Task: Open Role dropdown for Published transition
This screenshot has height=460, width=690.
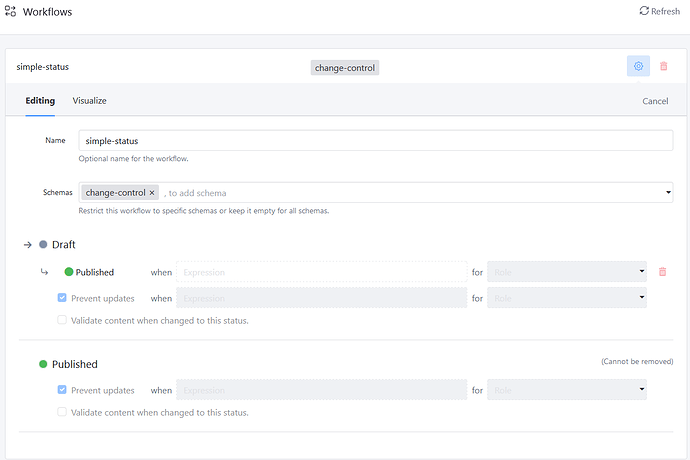Action: 567,272
